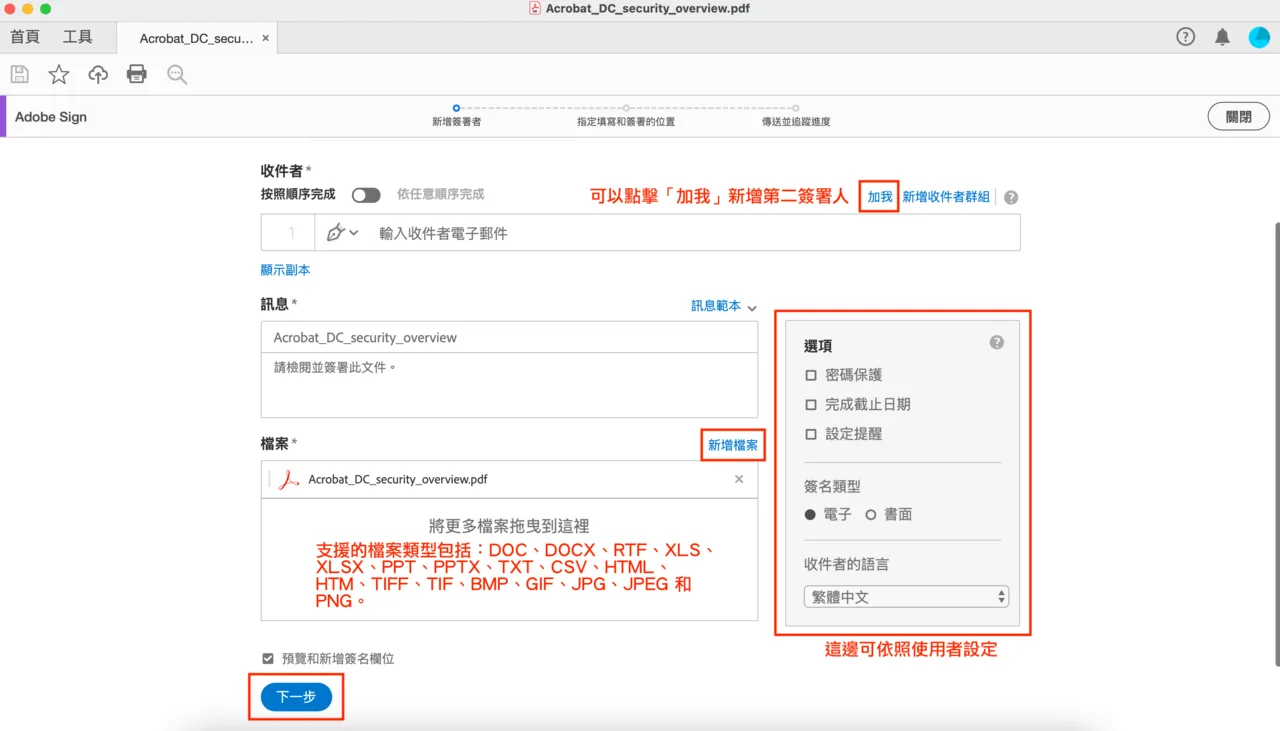Click the star bookmark icon
1280x731 pixels.
(x=59, y=74)
